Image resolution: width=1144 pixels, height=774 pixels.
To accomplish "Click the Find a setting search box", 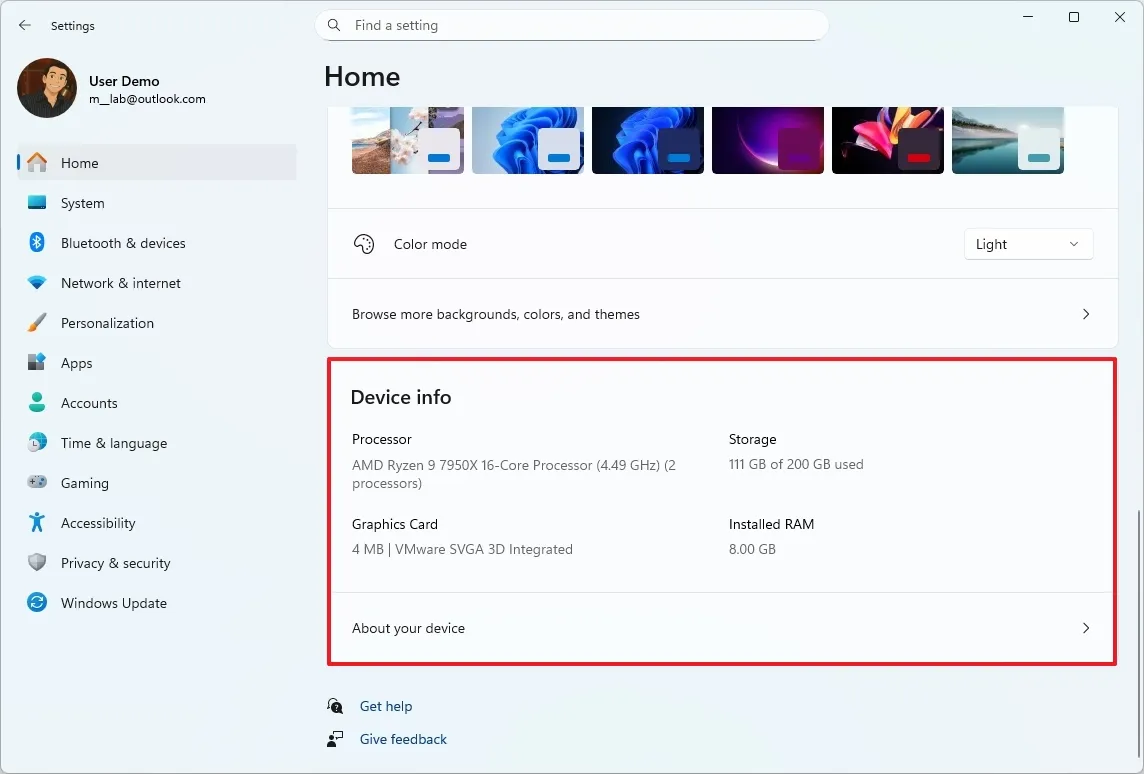I will point(571,25).
